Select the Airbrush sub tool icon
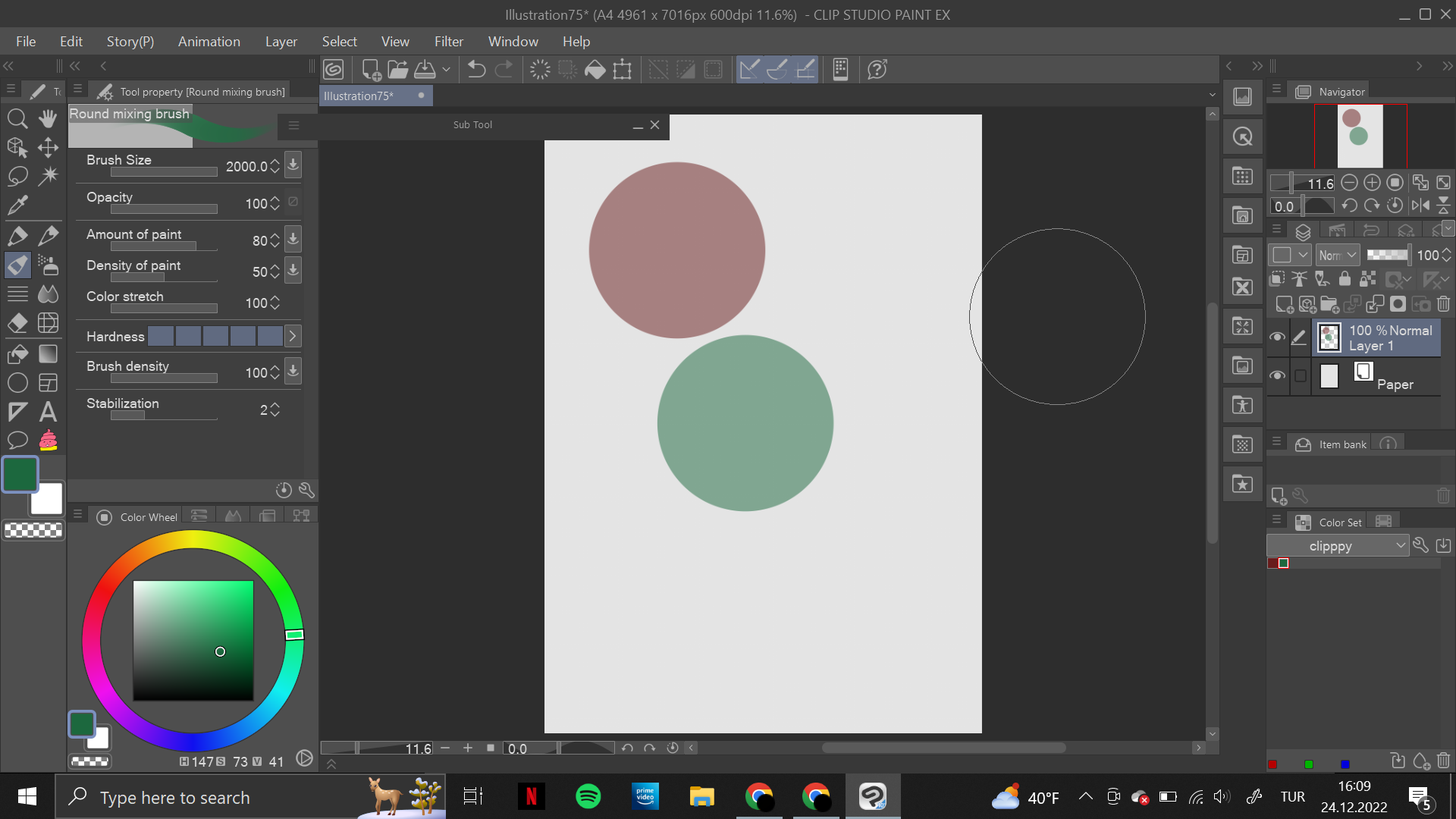The width and height of the screenshot is (1456, 819). [48, 265]
